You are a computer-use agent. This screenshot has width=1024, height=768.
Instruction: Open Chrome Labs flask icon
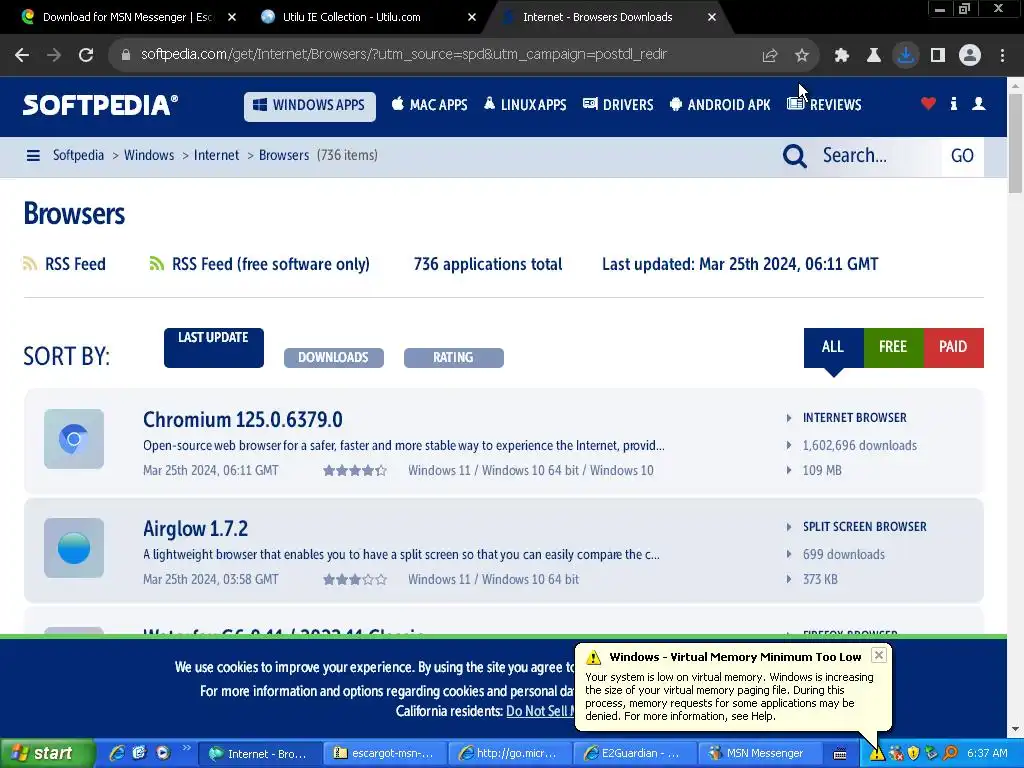pos(874,56)
